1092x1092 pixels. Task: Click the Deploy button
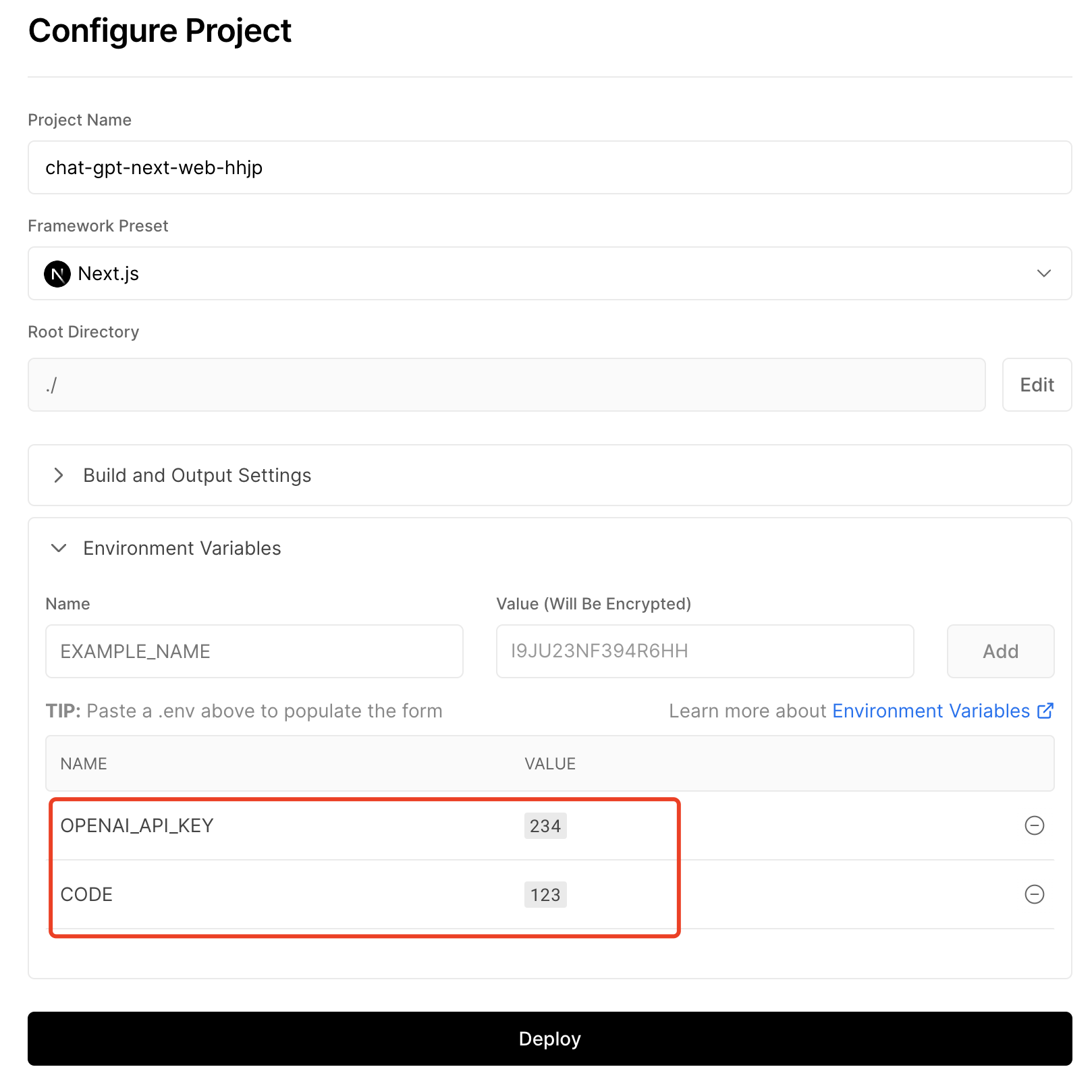(x=549, y=1039)
